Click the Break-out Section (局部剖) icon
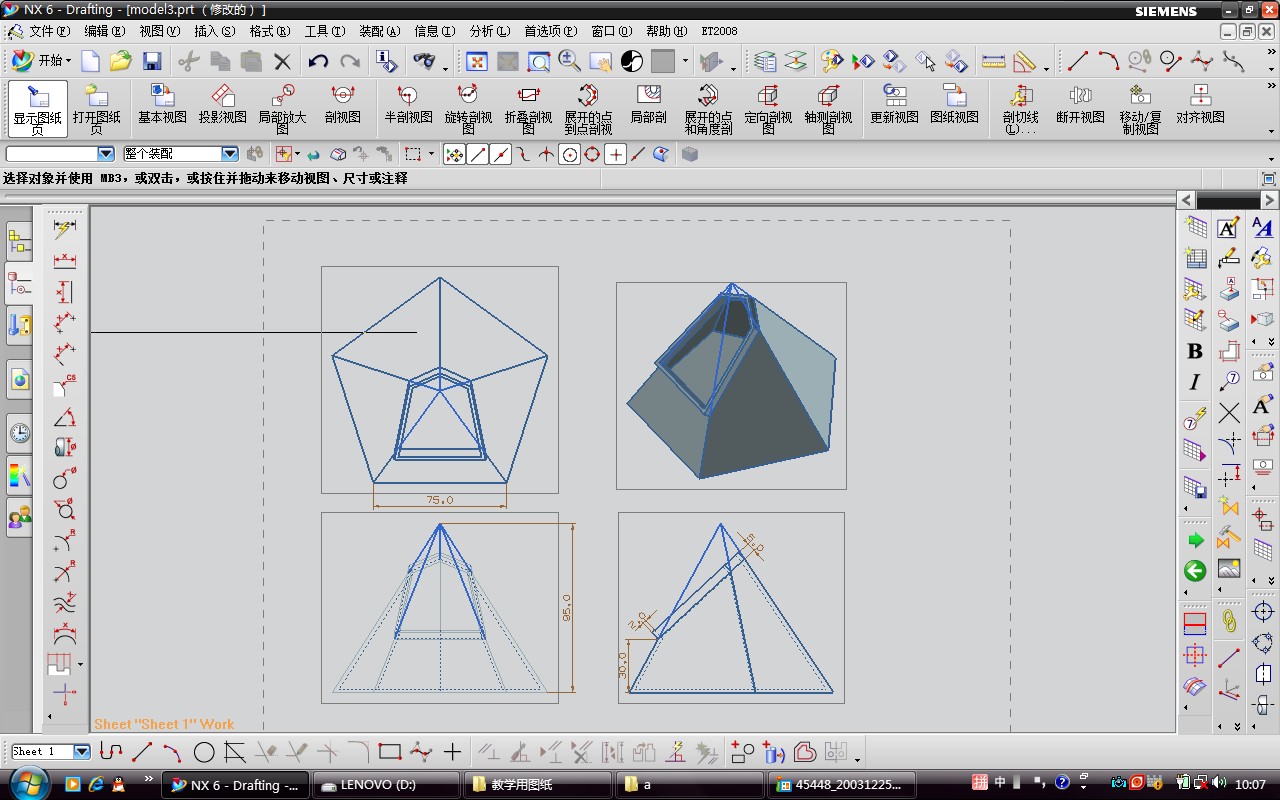This screenshot has width=1280, height=800. (x=648, y=105)
